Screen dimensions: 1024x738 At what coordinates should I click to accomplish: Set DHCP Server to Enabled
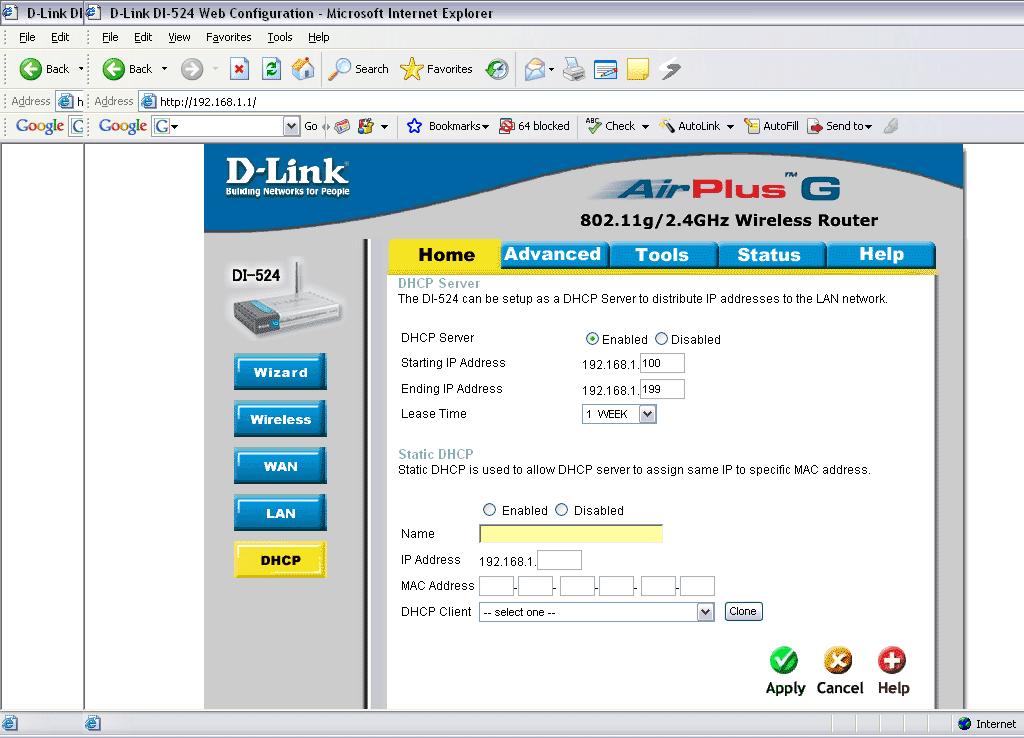tap(592, 339)
